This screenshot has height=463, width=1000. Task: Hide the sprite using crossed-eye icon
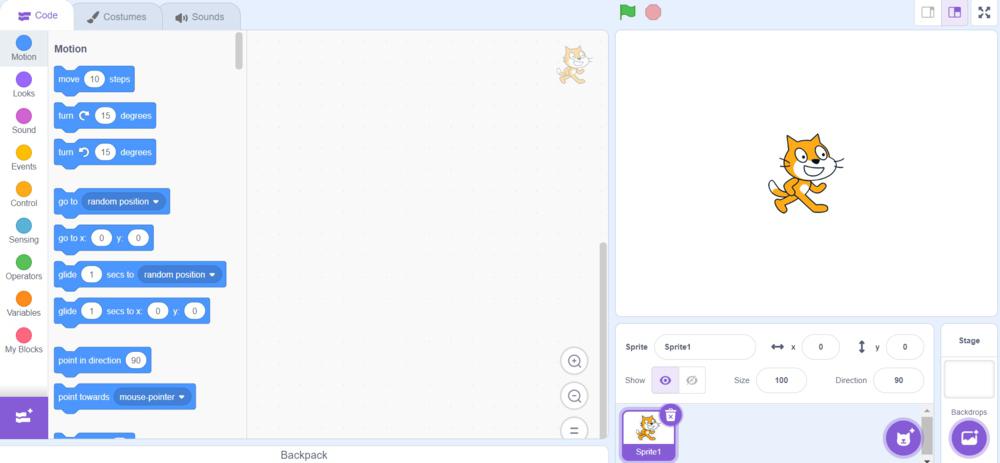tap(692, 380)
